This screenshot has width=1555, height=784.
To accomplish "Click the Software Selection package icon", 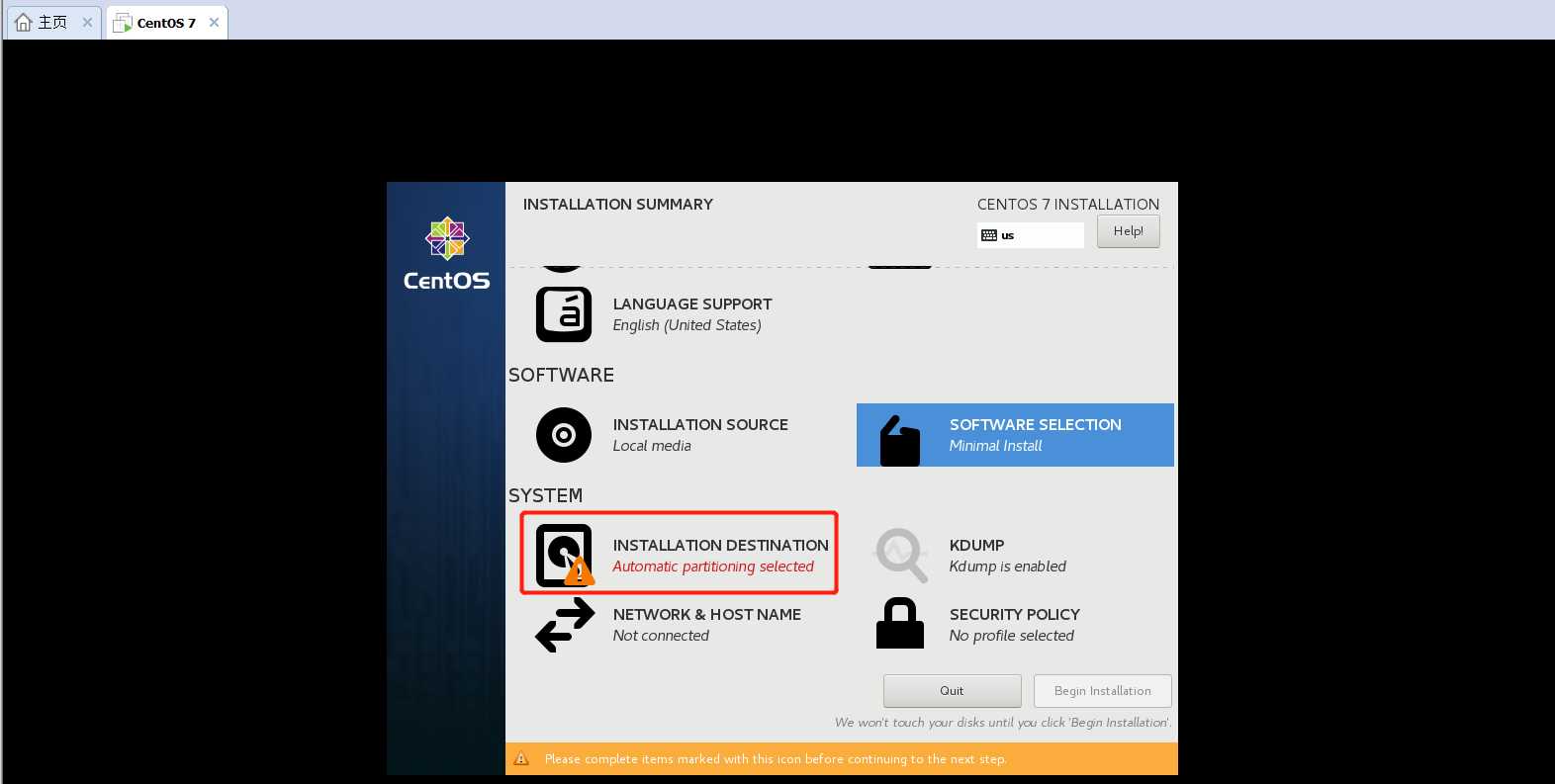I will (x=900, y=440).
